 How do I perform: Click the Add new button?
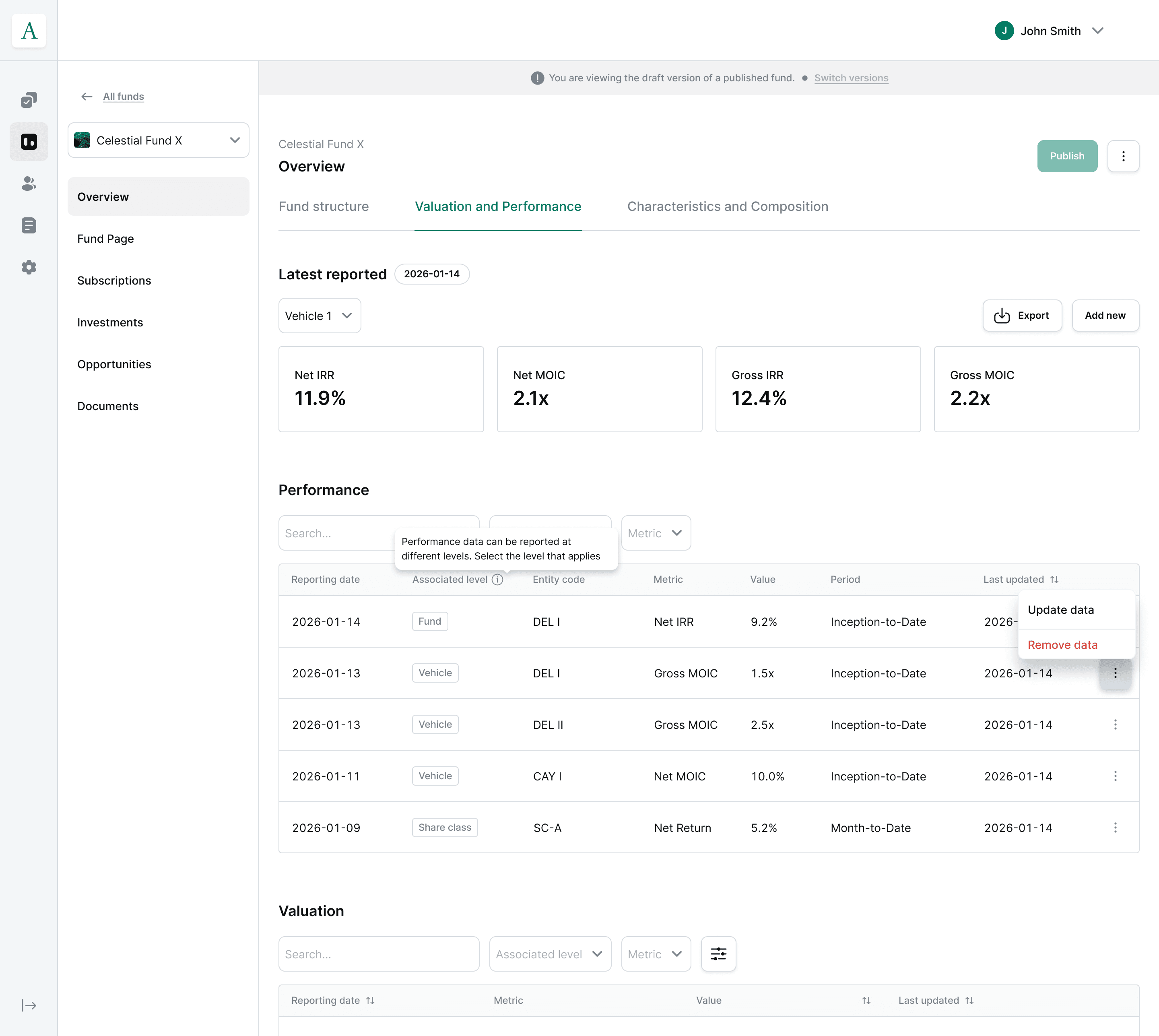pos(1105,316)
